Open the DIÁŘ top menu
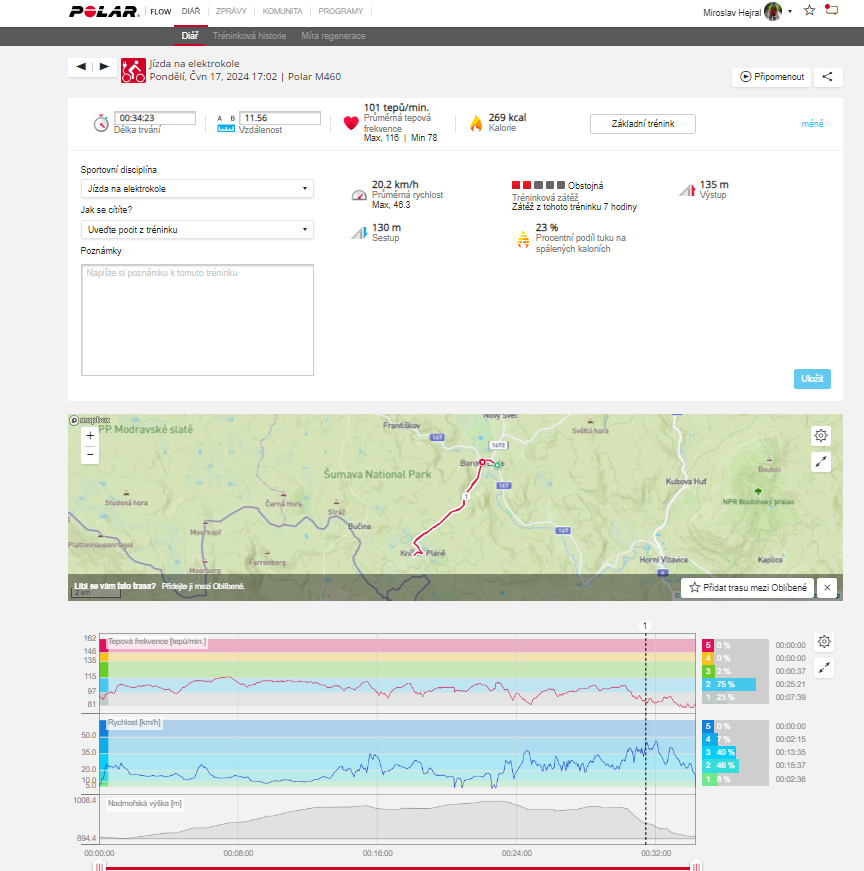Viewport: 864px width, 871px height. (x=191, y=11)
